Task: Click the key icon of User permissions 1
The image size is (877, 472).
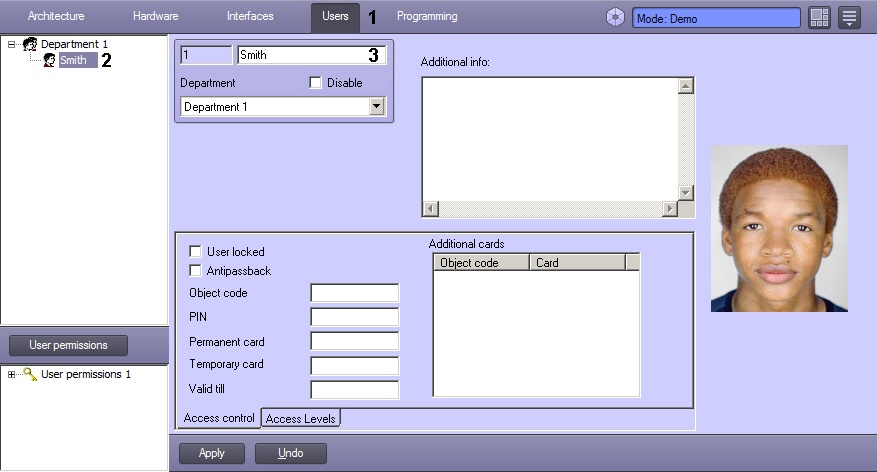Action: pos(30,374)
